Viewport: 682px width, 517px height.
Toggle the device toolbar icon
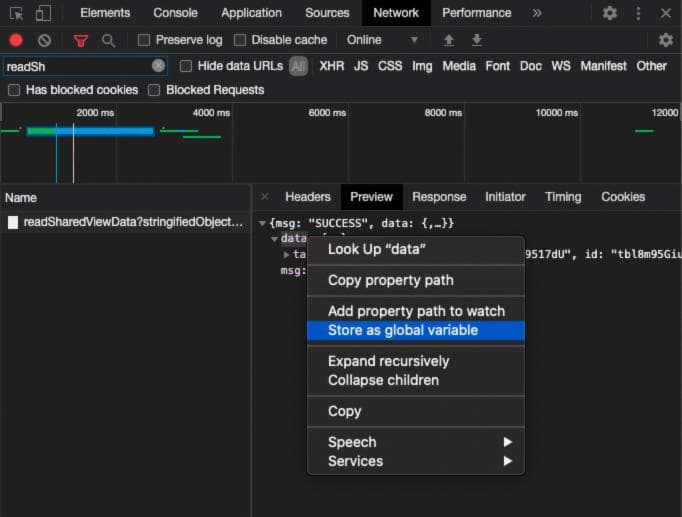coord(43,13)
